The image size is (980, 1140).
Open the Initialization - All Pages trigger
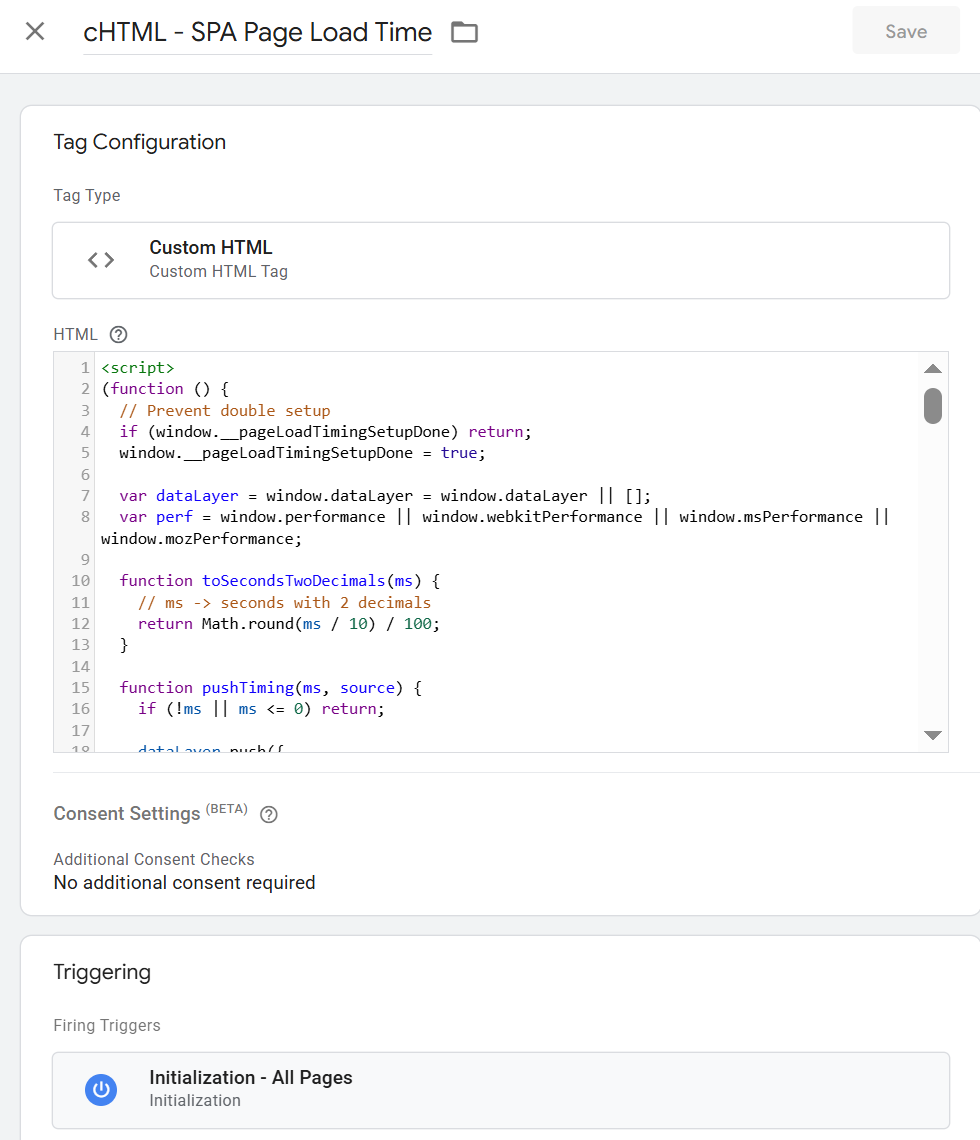pos(501,1090)
